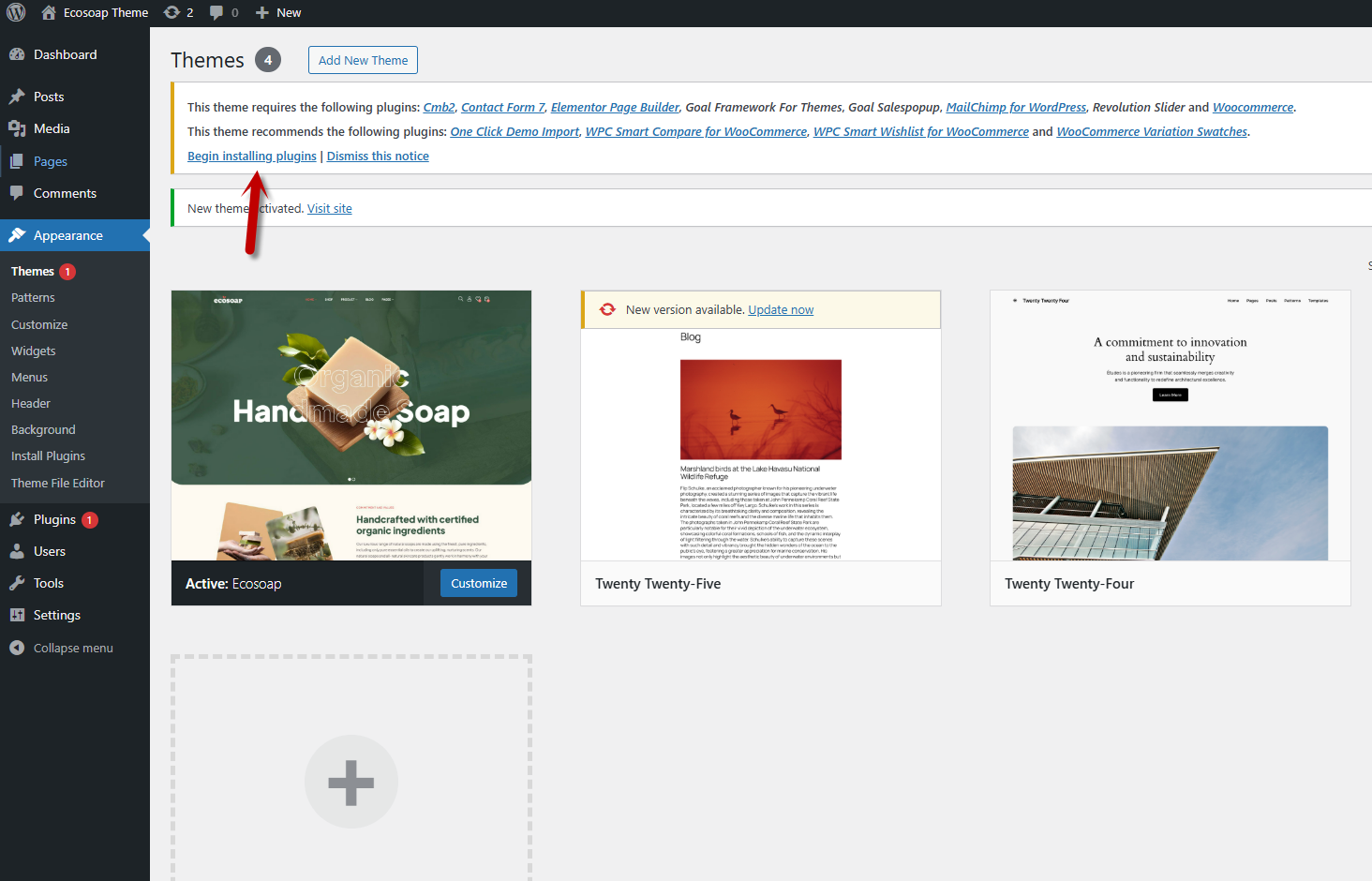Click the Tools wrench icon

[17, 583]
